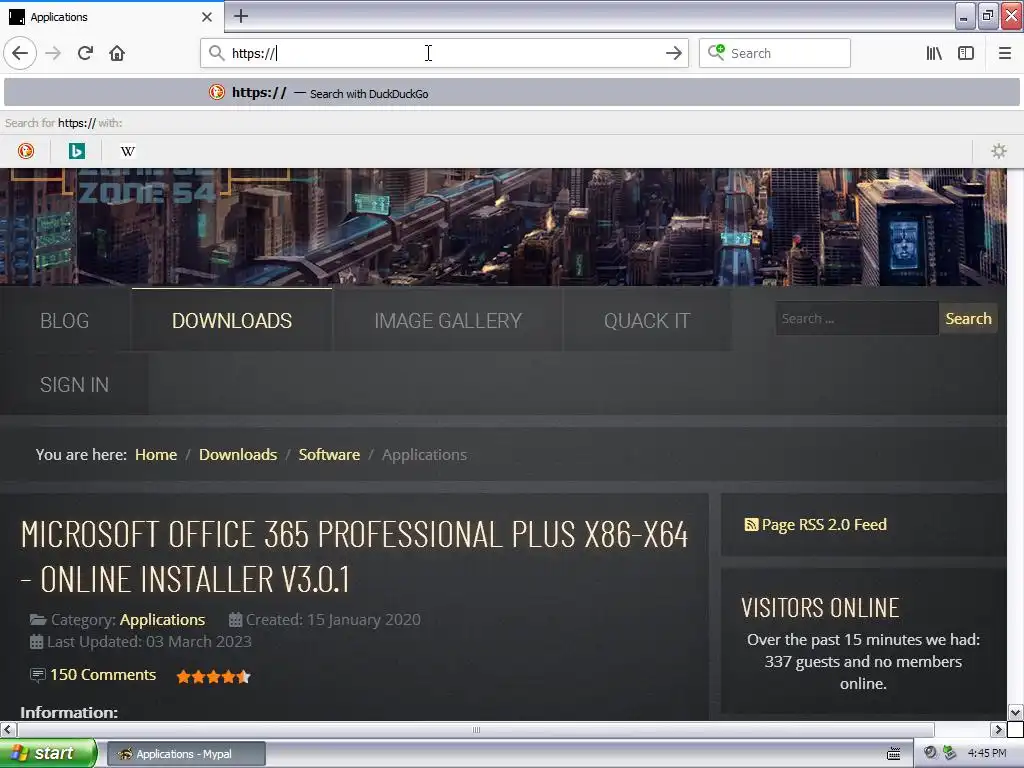Search with the DuckDuckGo one-off icon
Viewport: 1024px width, 768px height.
pos(25,151)
